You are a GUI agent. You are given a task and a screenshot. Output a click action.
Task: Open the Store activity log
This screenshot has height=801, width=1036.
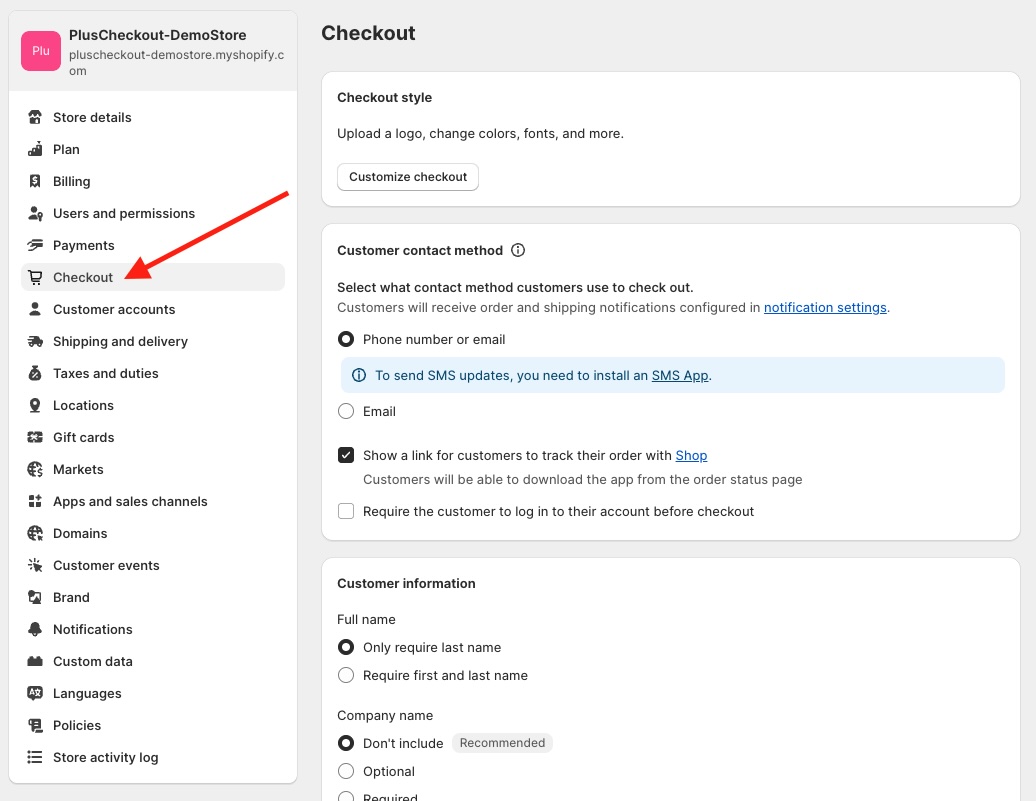point(105,757)
